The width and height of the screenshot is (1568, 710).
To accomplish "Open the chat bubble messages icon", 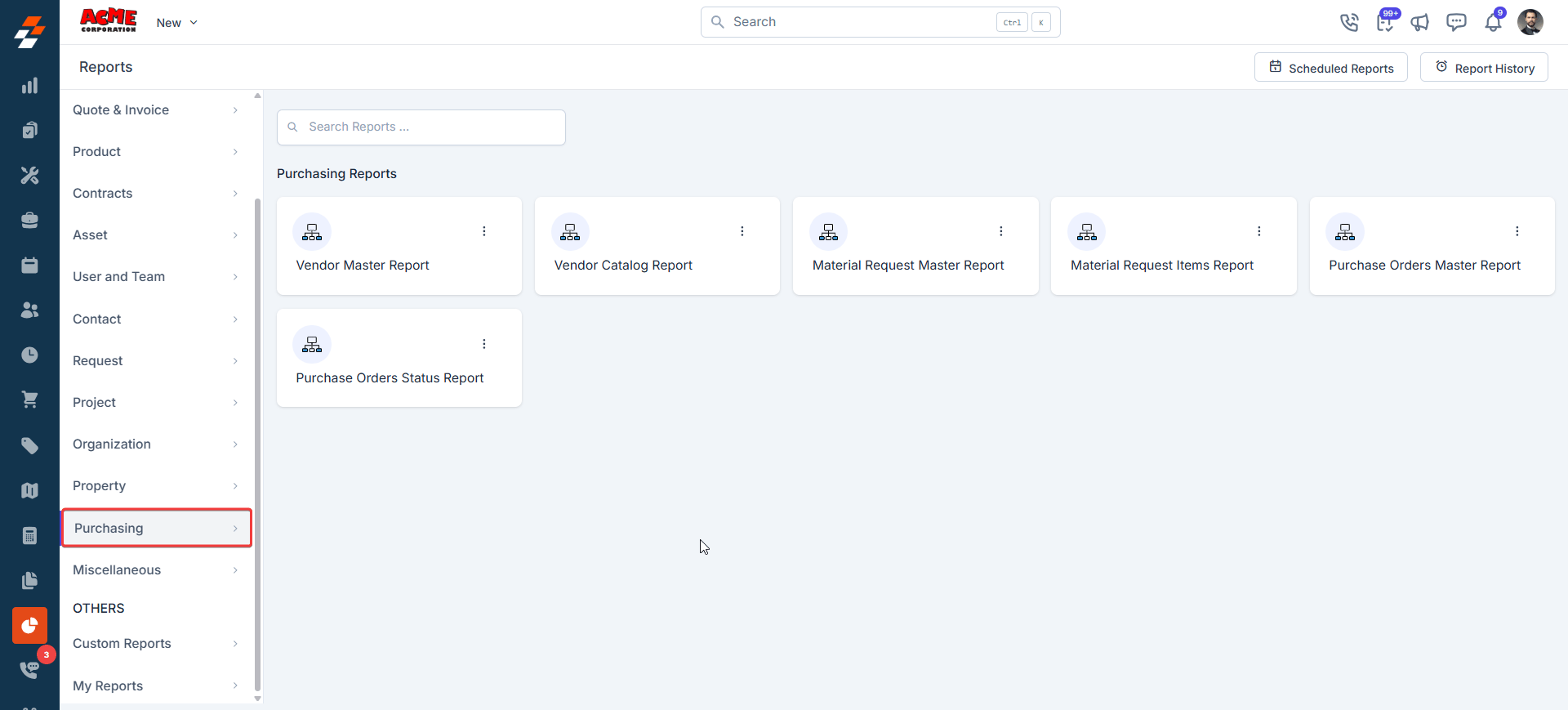I will 1456,22.
